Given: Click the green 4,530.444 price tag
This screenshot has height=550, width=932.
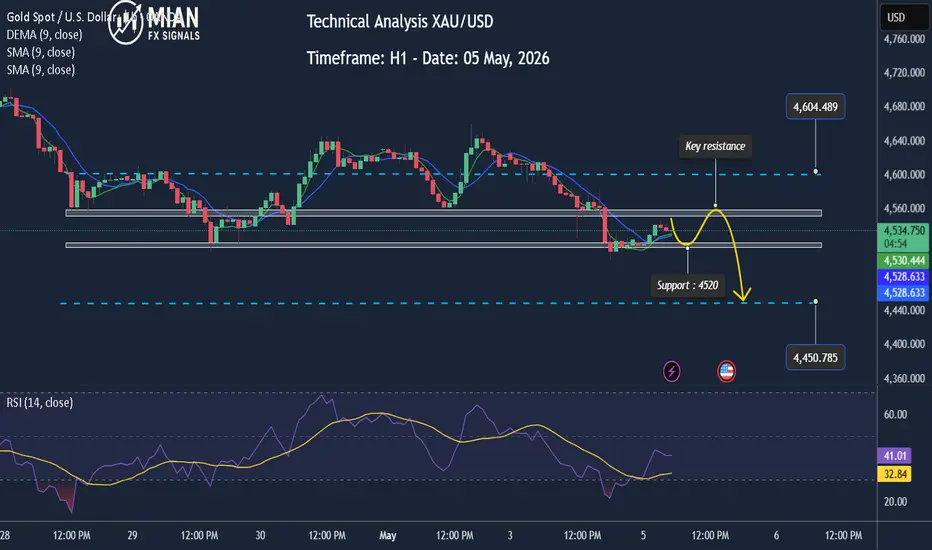Looking at the screenshot, I should click(904, 260).
